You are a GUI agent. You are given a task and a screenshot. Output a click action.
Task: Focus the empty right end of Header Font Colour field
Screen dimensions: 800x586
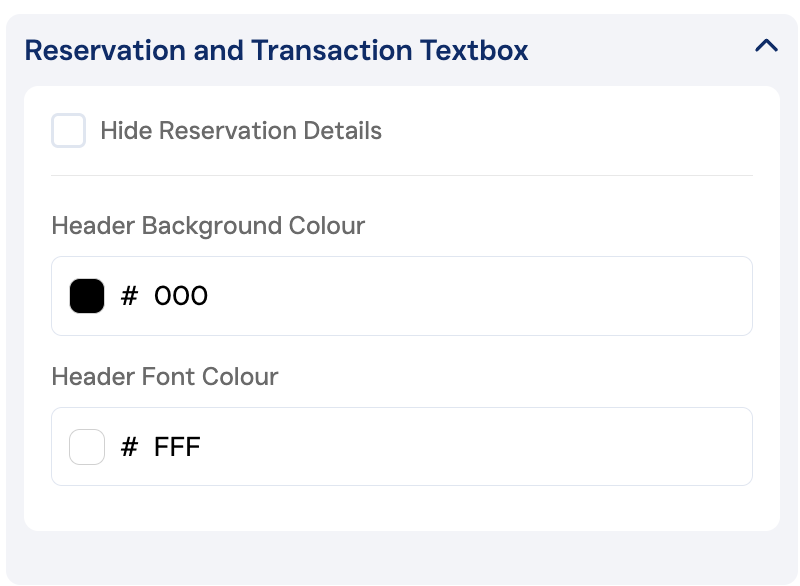coord(650,447)
